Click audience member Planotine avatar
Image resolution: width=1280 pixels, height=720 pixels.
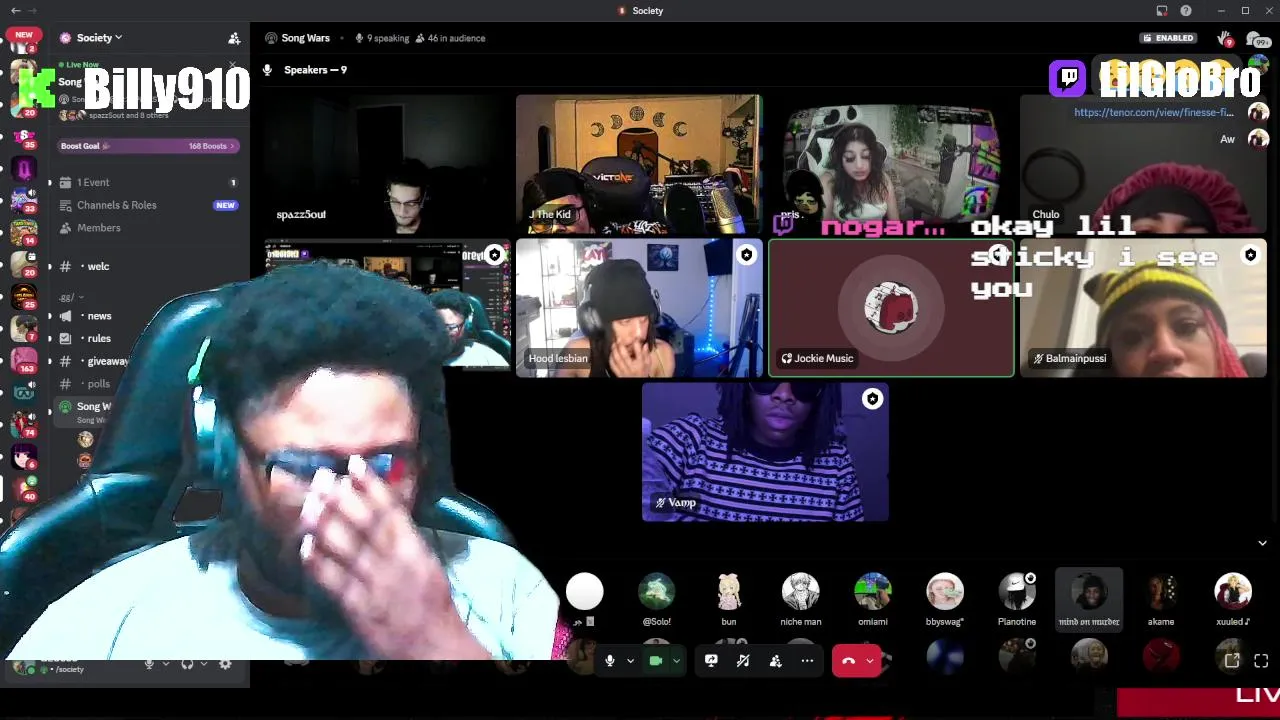(x=1017, y=592)
